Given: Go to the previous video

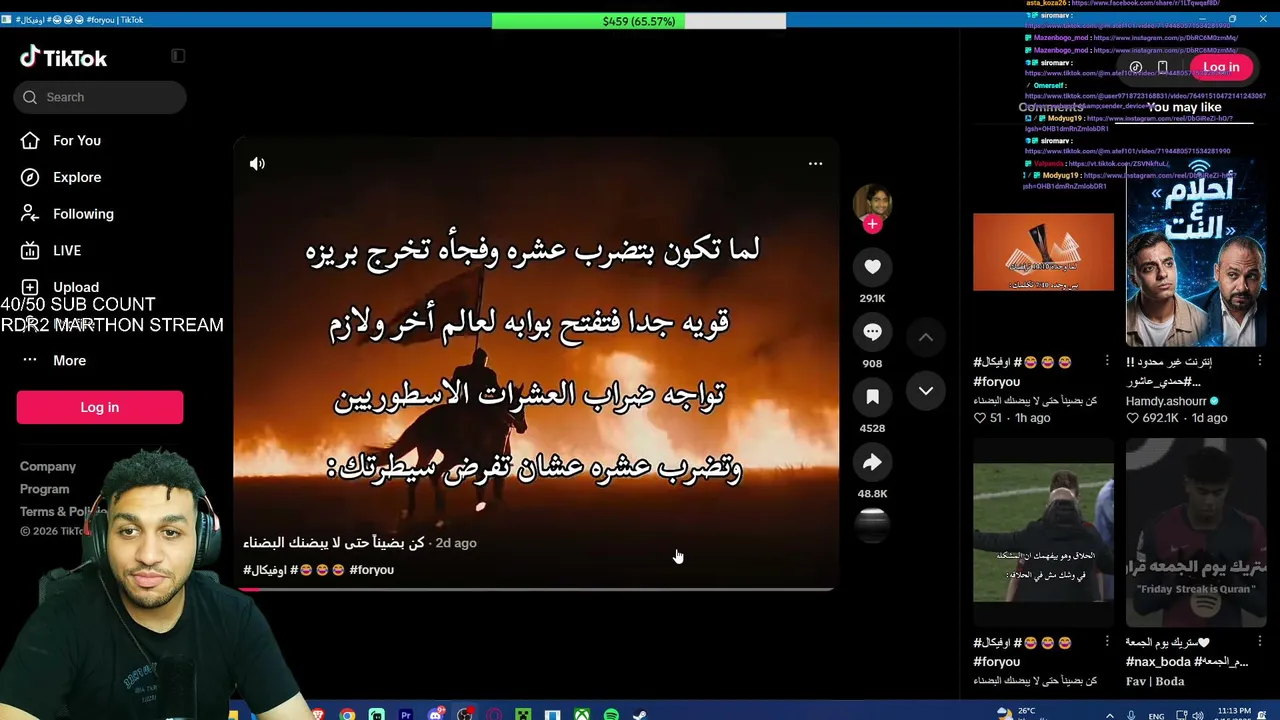Looking at the screenshot, I should click(x=926, y=338).
